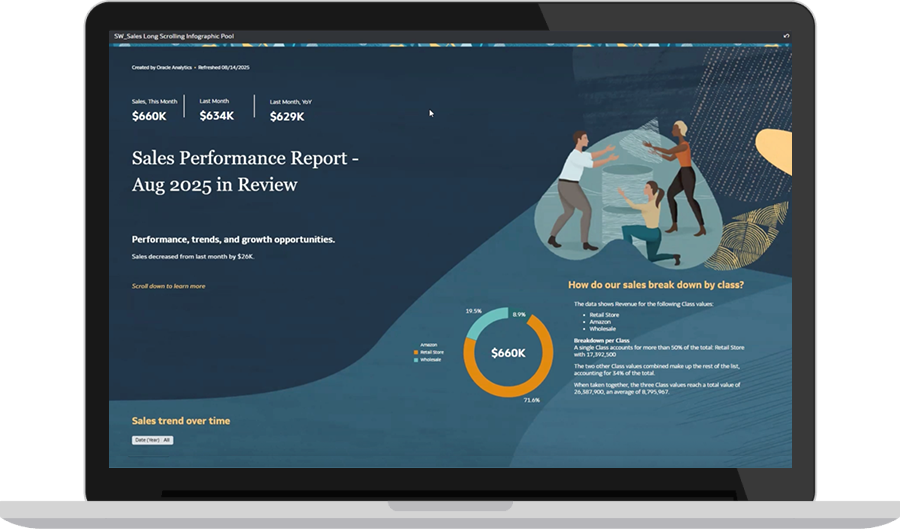Click the Scroll down to learn more link
The image size is (900, 529).
click(x=168, y=286)
